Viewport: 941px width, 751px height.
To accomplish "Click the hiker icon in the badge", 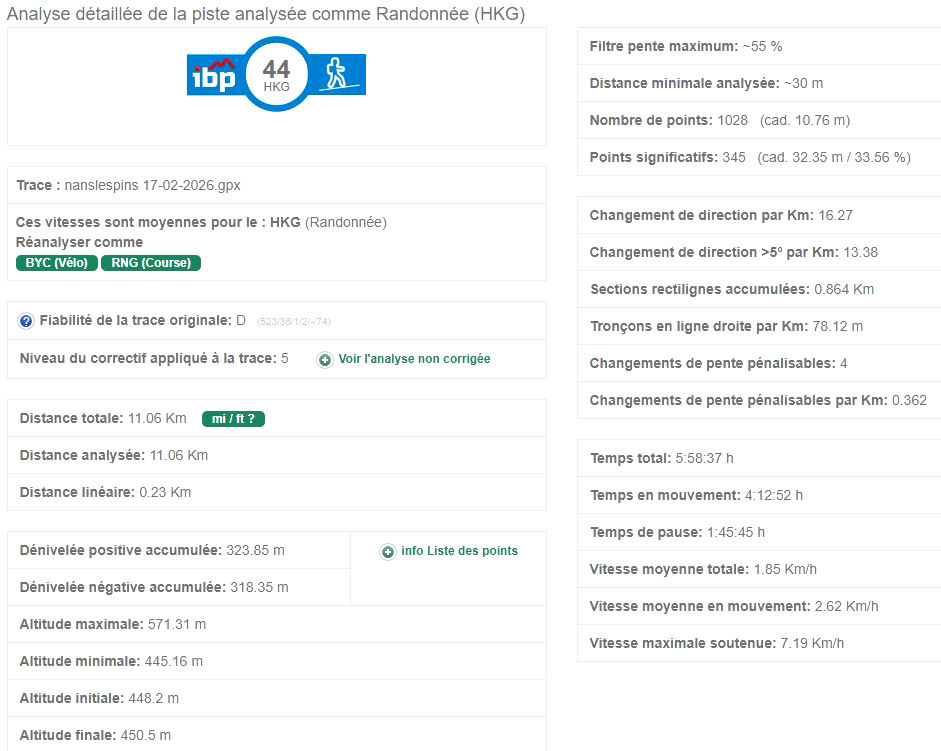I will point(337,75).
